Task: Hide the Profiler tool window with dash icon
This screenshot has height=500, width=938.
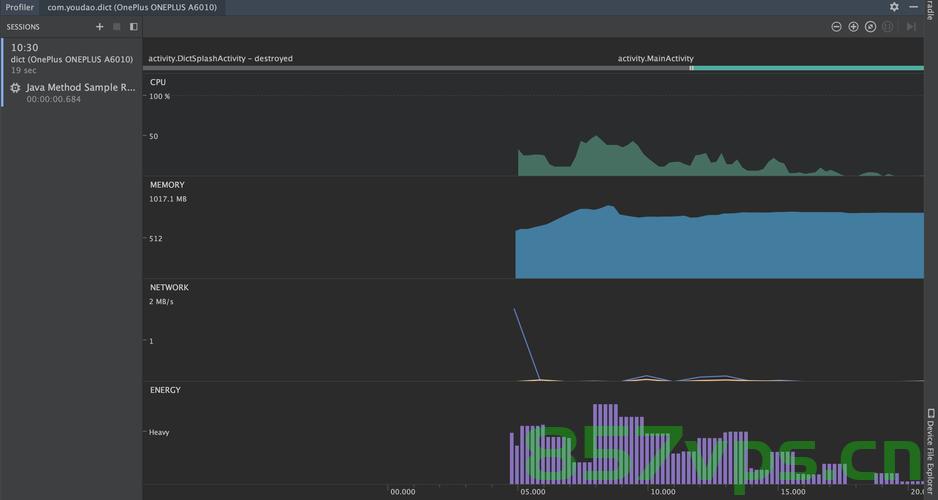Action: (x=913, y=7)
